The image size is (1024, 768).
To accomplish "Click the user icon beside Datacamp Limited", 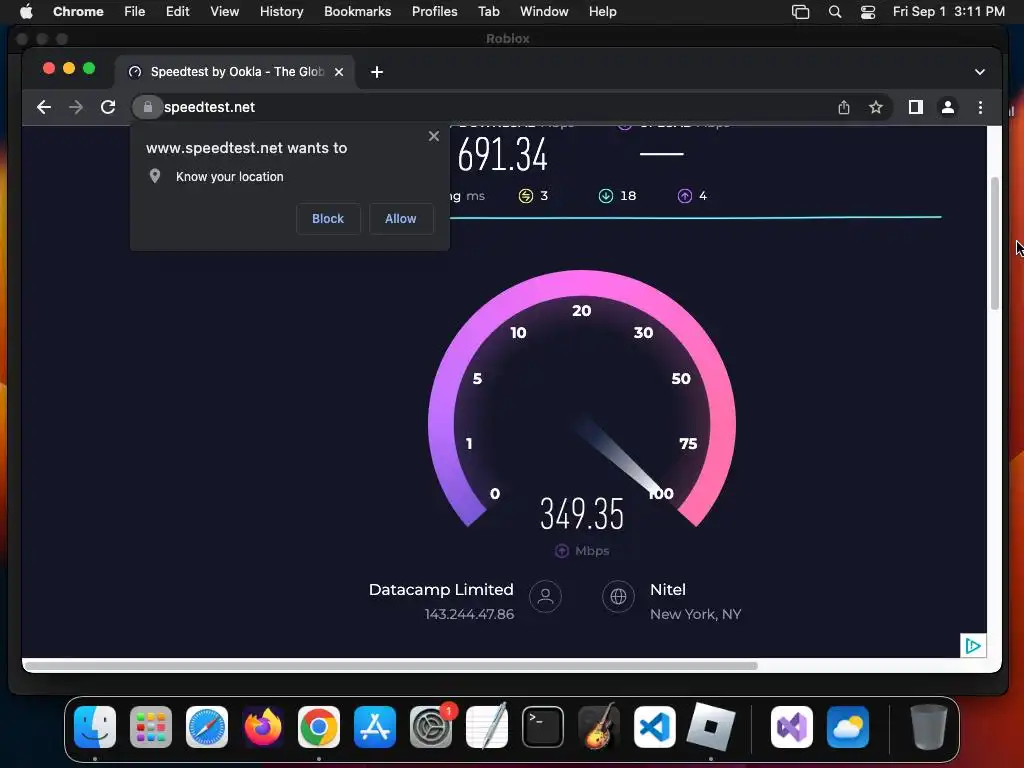I will click(x=545, y=596).
